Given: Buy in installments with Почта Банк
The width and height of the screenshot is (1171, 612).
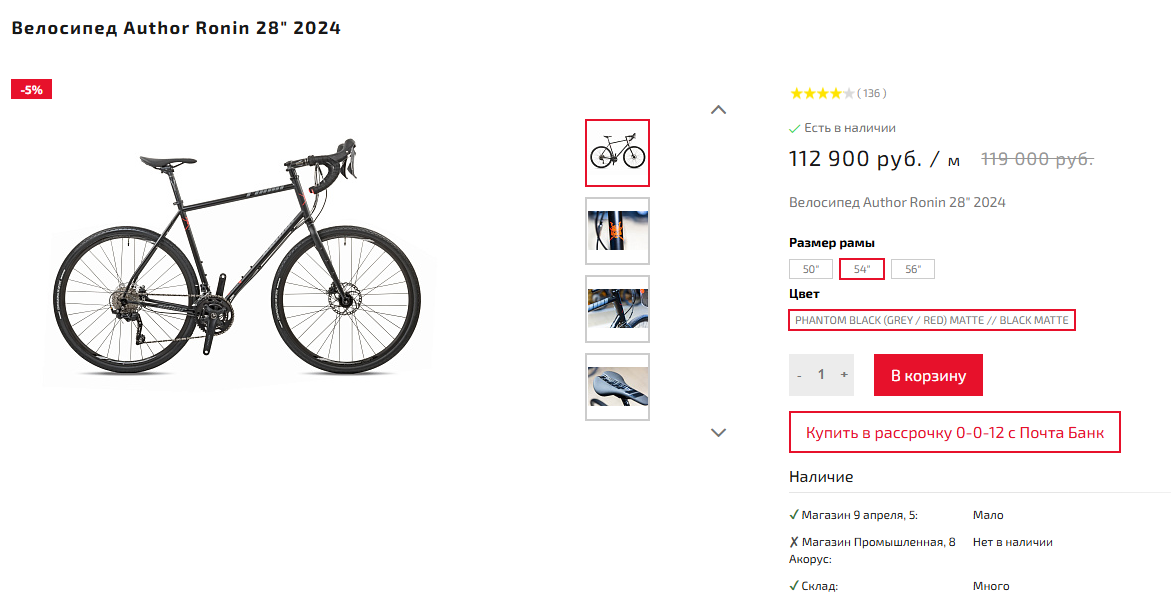Looking at the screenshot, I should [x=954, y=433].
